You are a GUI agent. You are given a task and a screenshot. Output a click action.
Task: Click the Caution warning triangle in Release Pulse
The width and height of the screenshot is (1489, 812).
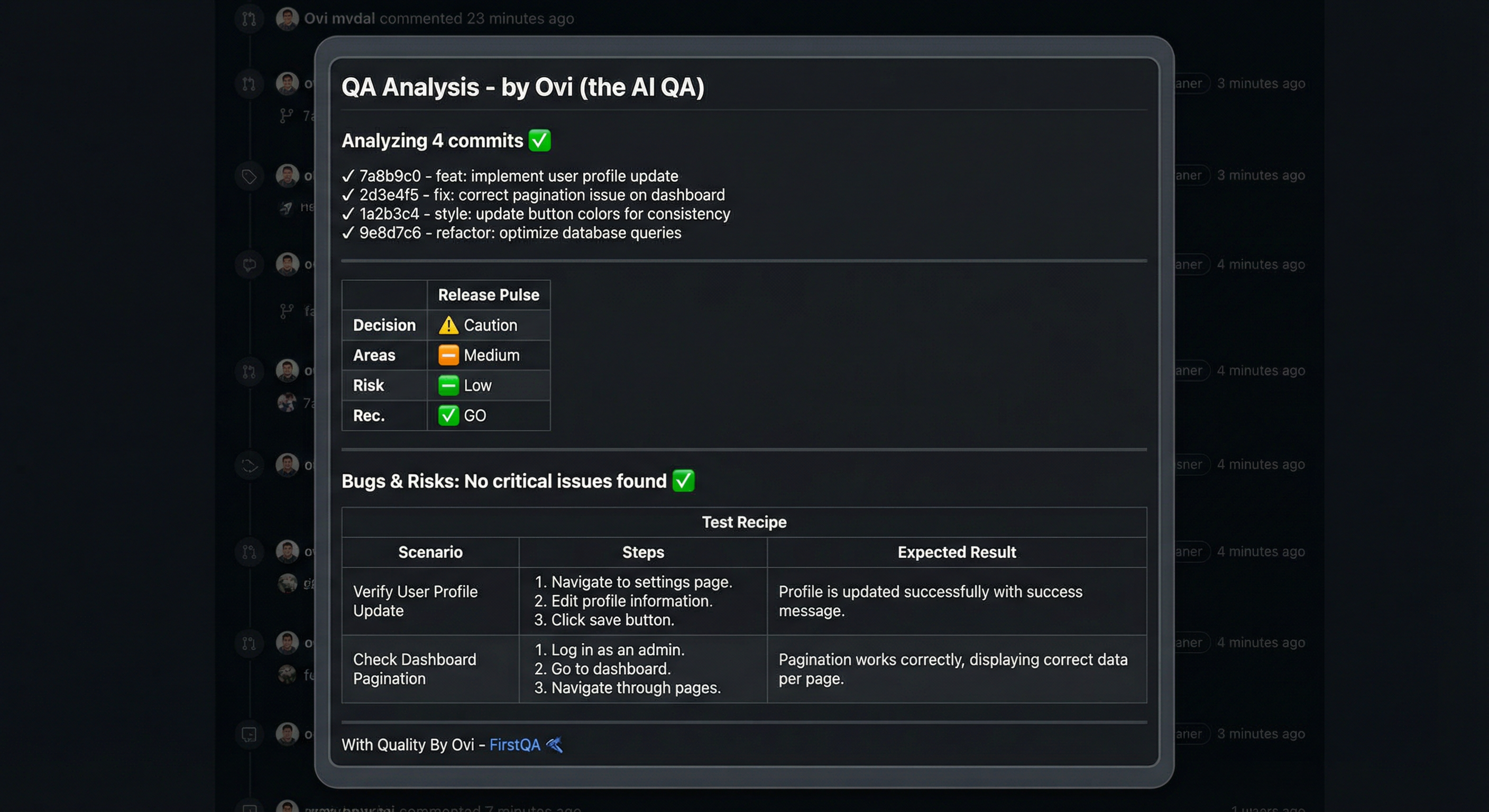click(448, 325)
